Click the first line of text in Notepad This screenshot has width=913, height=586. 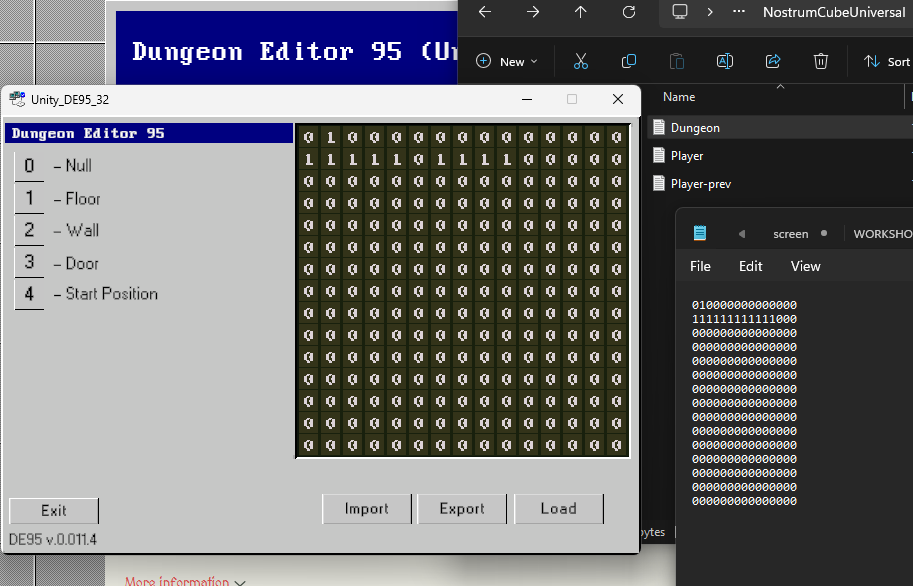tap(744, 305)
